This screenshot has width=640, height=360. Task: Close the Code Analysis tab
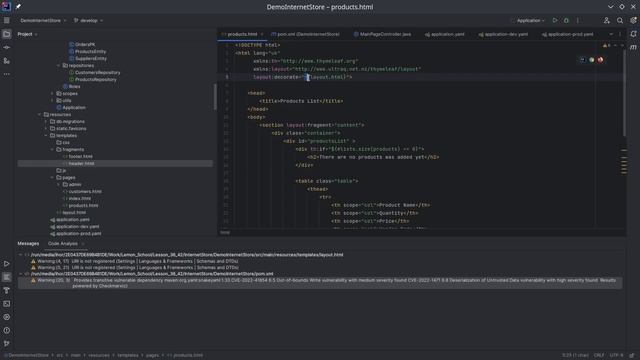[83, 244]
